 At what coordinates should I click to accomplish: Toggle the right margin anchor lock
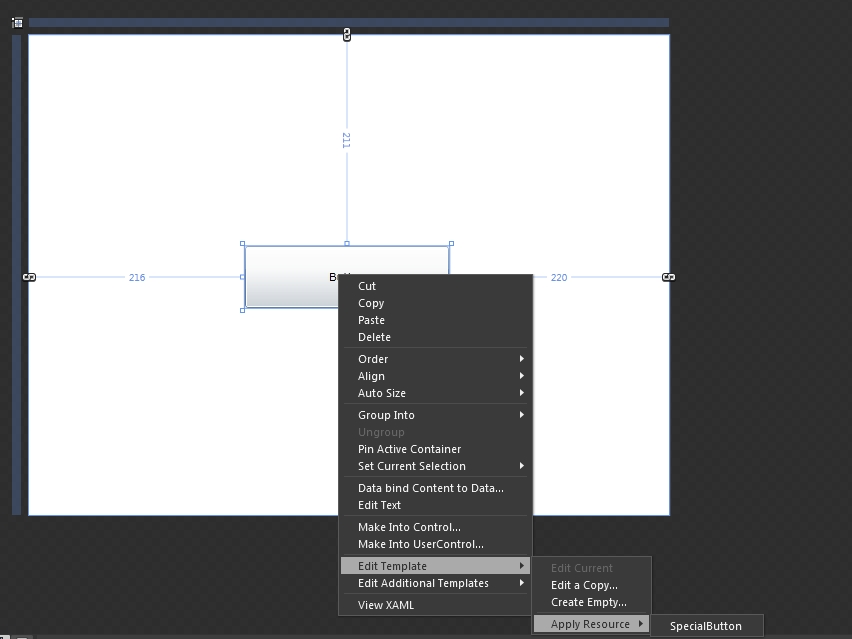point(668,277)
